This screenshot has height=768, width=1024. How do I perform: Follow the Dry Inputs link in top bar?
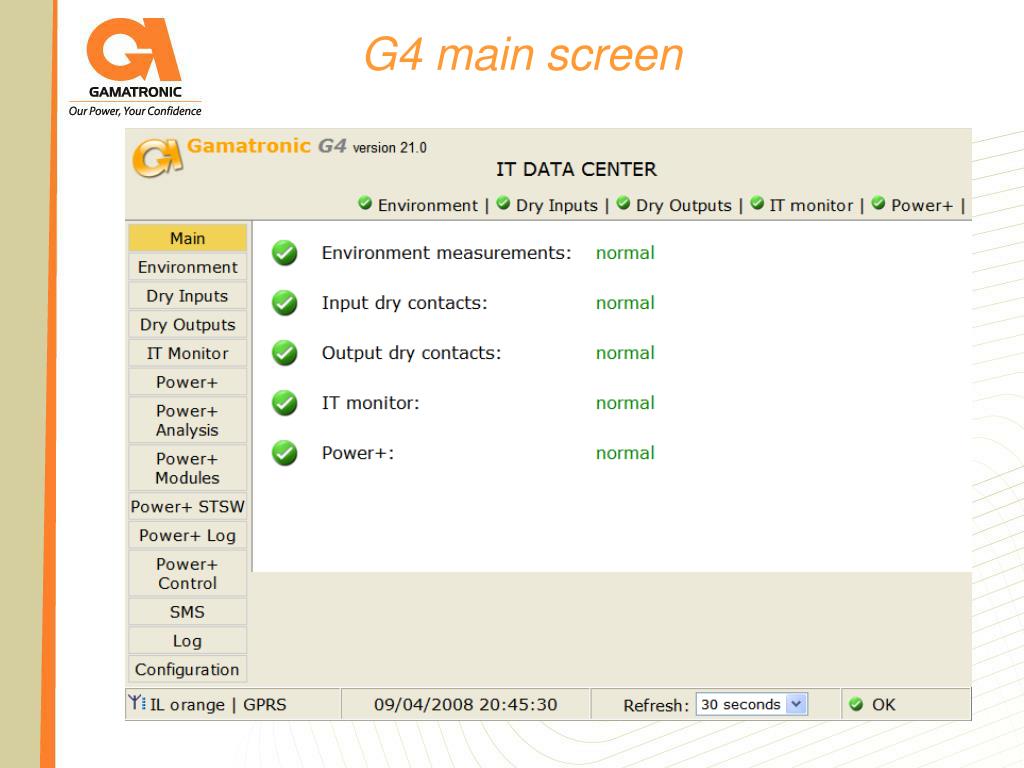click(x=556, y=205)
